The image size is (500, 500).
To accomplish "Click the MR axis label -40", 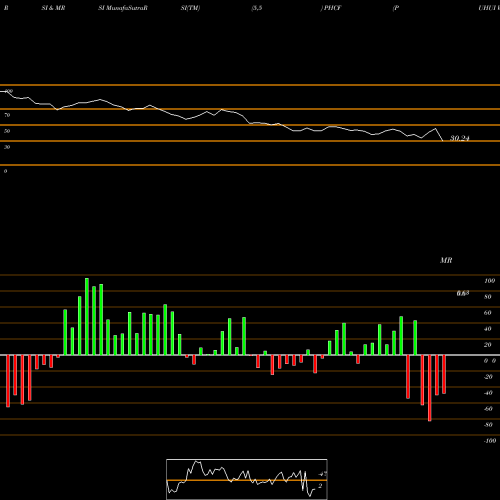I will (488, 393).
